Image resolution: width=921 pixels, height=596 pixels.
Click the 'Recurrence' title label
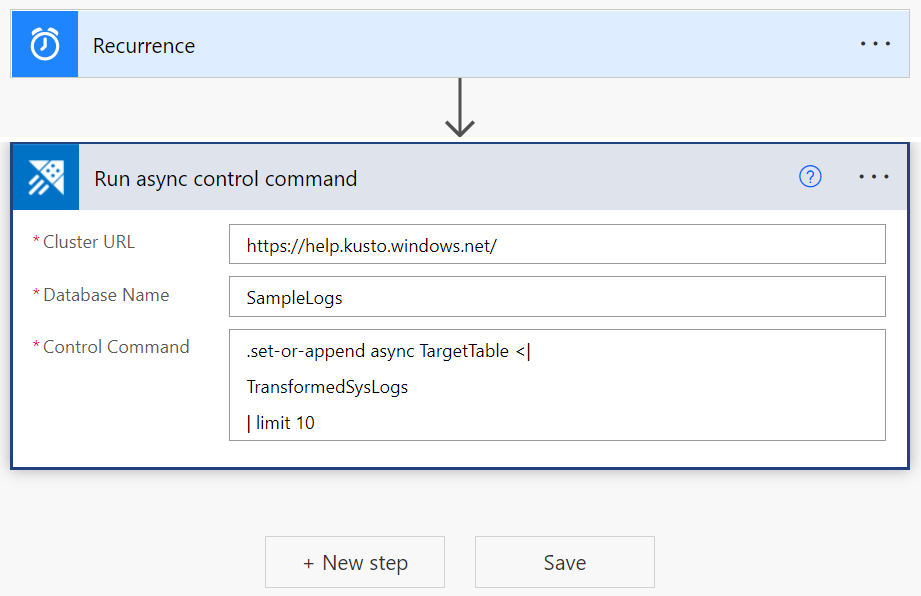point(143,45)
